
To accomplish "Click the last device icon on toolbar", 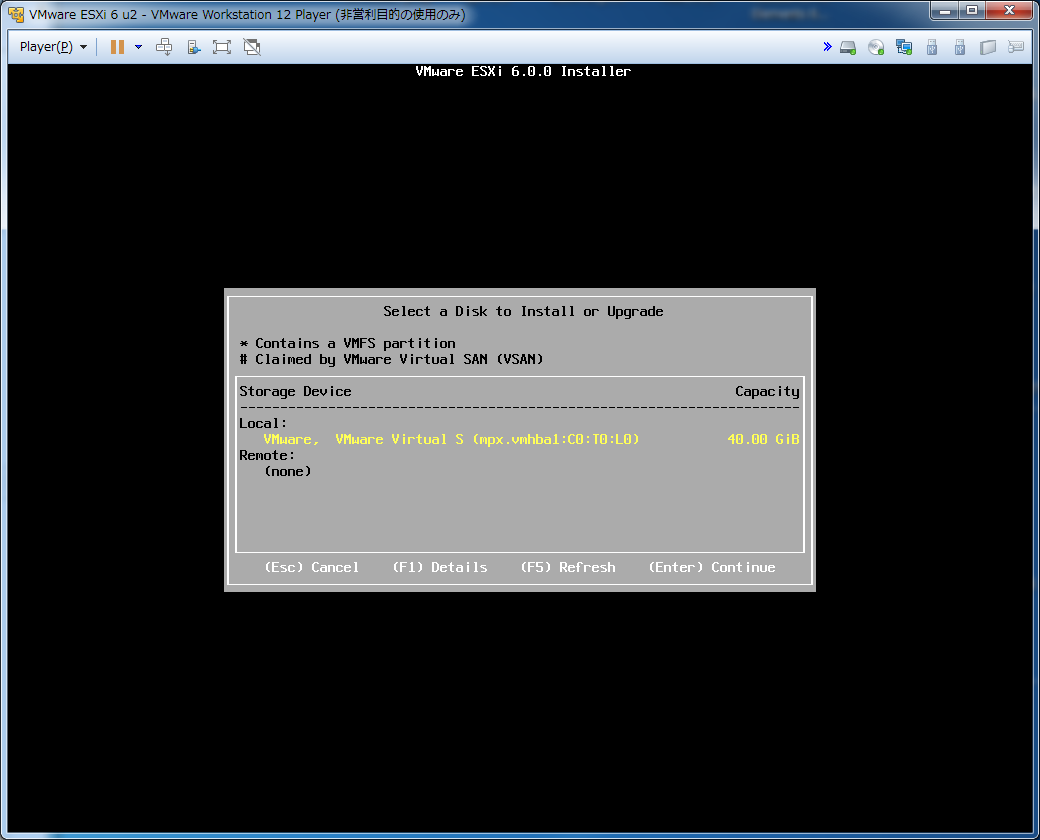I will 1015,47.
